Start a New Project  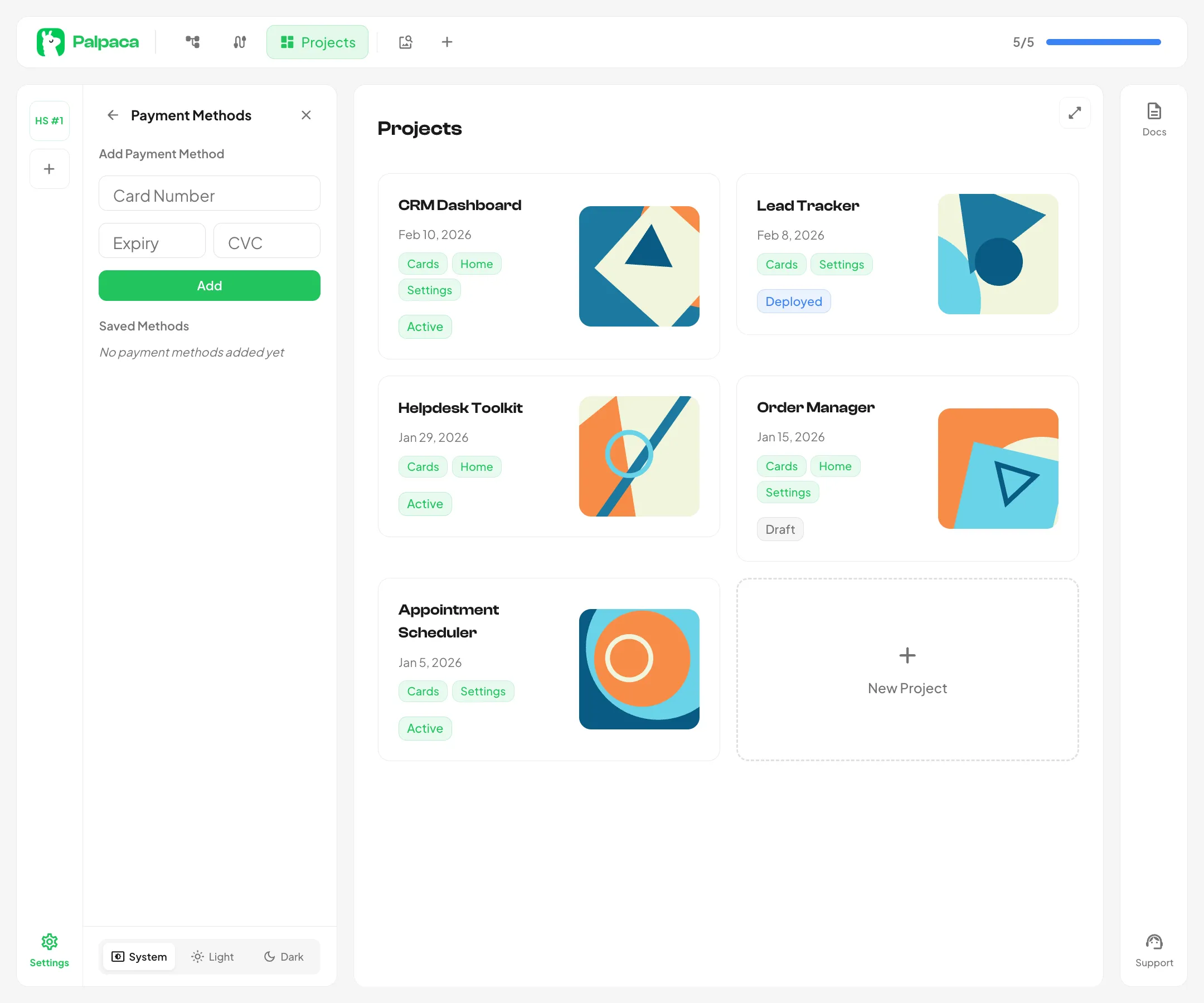906,670
